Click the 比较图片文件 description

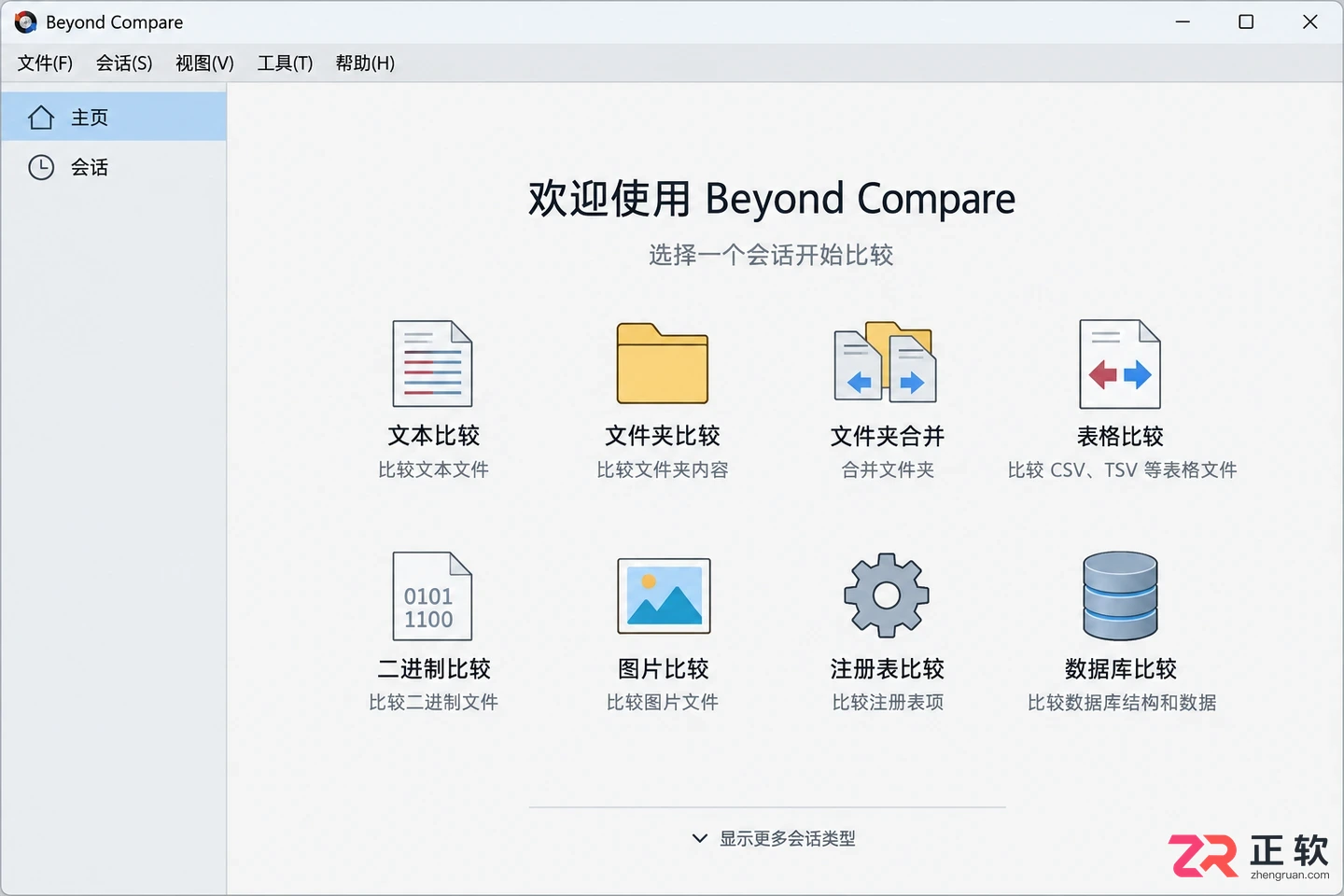click(663, 702)
